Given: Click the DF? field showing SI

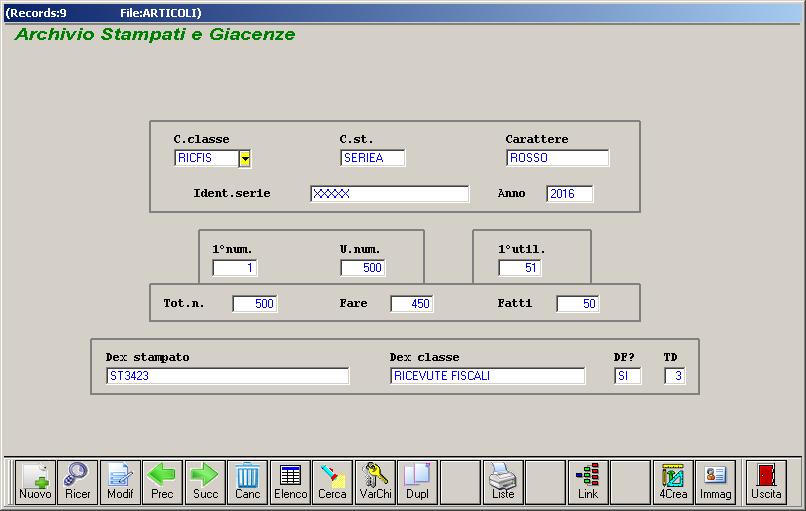Looking at the screenshot, I should coord(628,376).
